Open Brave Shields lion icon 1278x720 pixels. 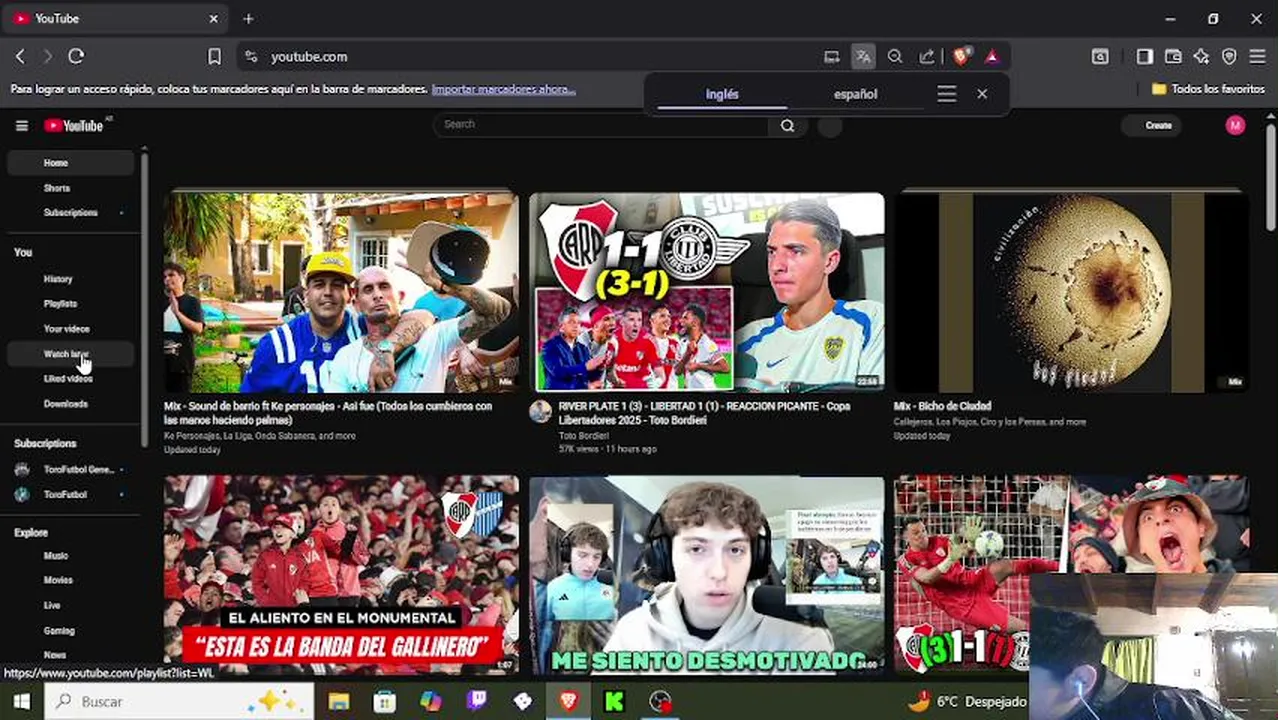pos(961,57)
